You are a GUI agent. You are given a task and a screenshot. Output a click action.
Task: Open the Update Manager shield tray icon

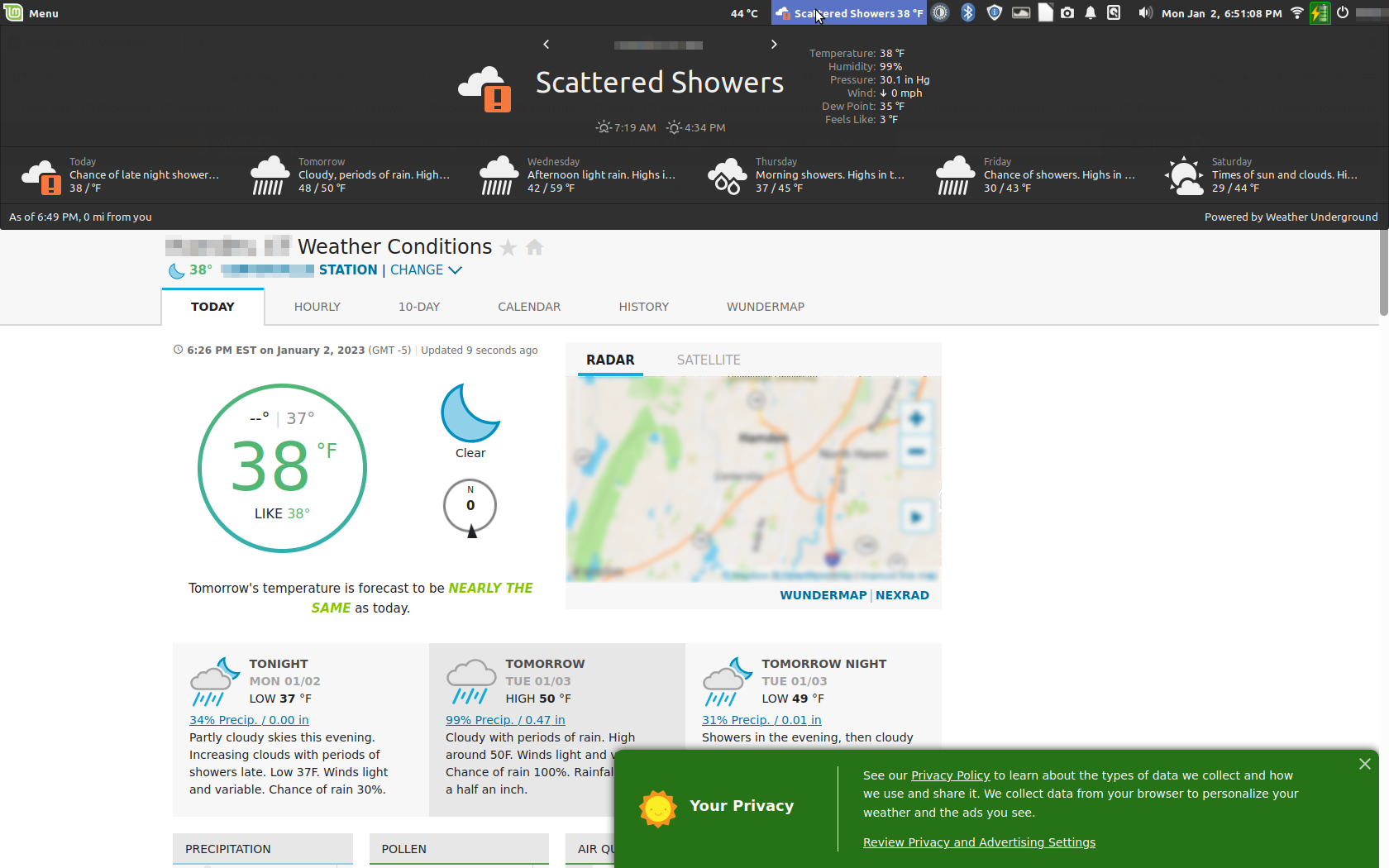pyautogui.click(x=994, y=12)
